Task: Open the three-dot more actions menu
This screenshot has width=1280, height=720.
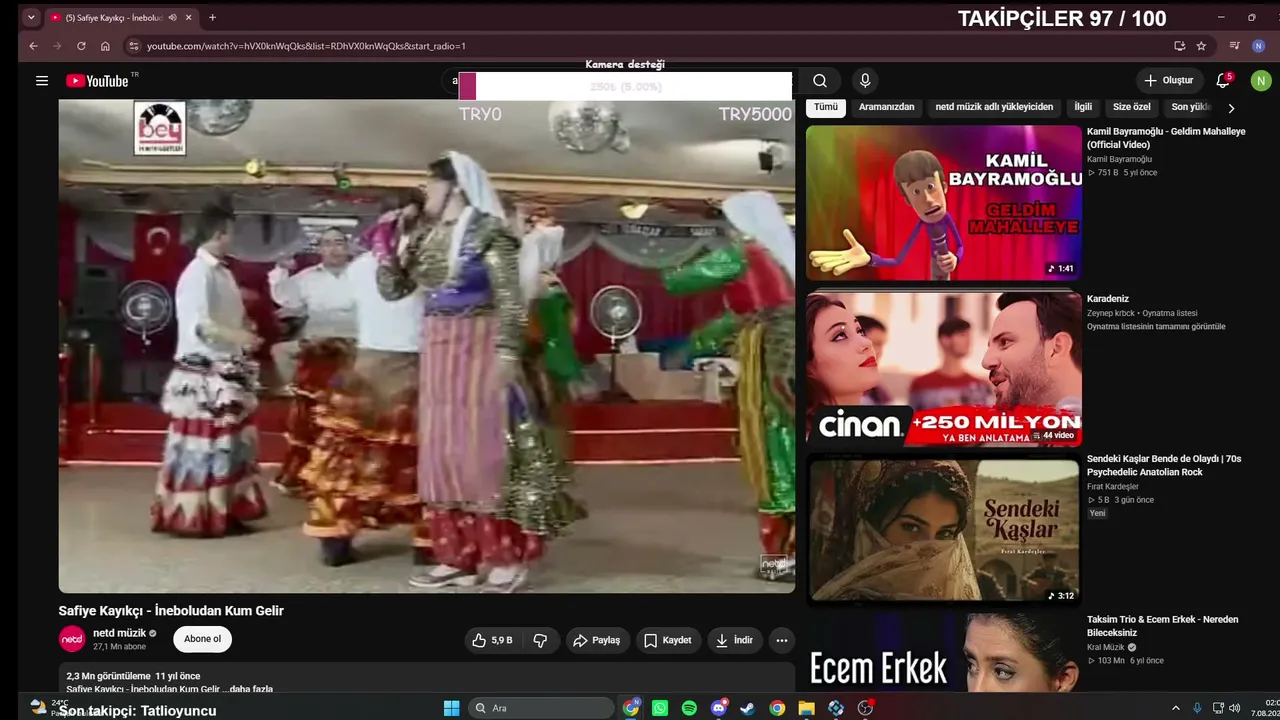Action: point(782,640)
